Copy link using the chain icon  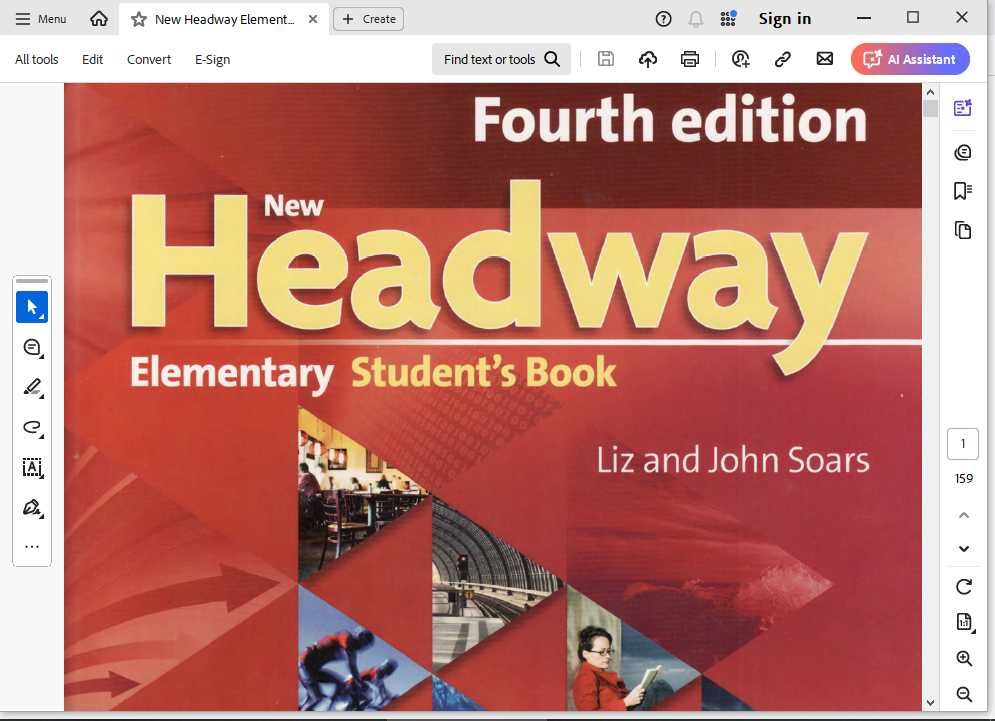tap(782, 59)
